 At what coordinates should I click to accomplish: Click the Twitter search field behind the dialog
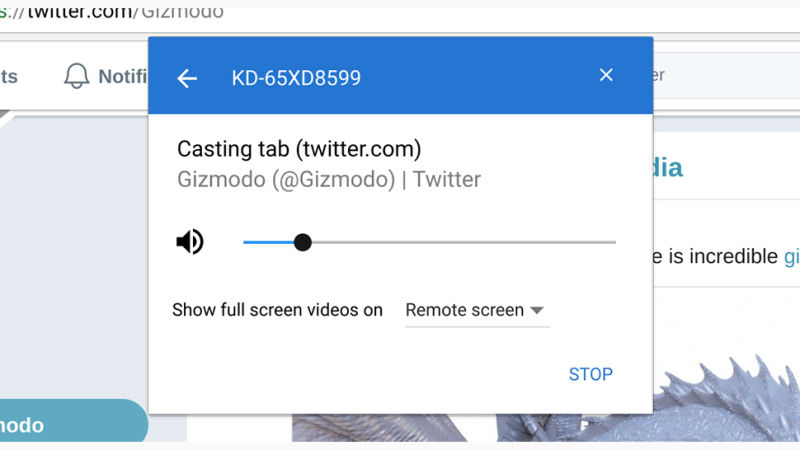click(727, 76)
